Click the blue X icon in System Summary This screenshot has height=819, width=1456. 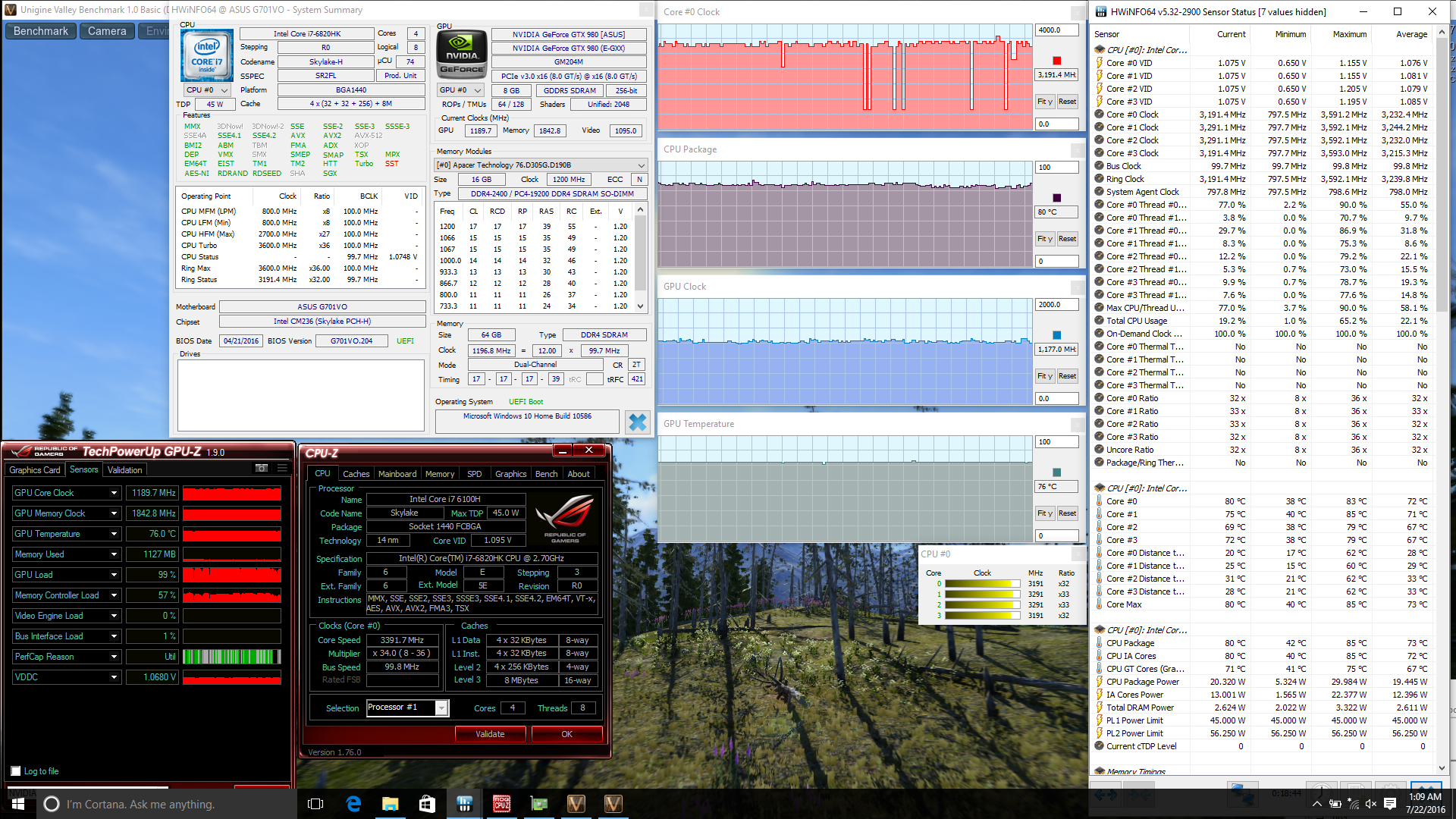tap(638, 422)
